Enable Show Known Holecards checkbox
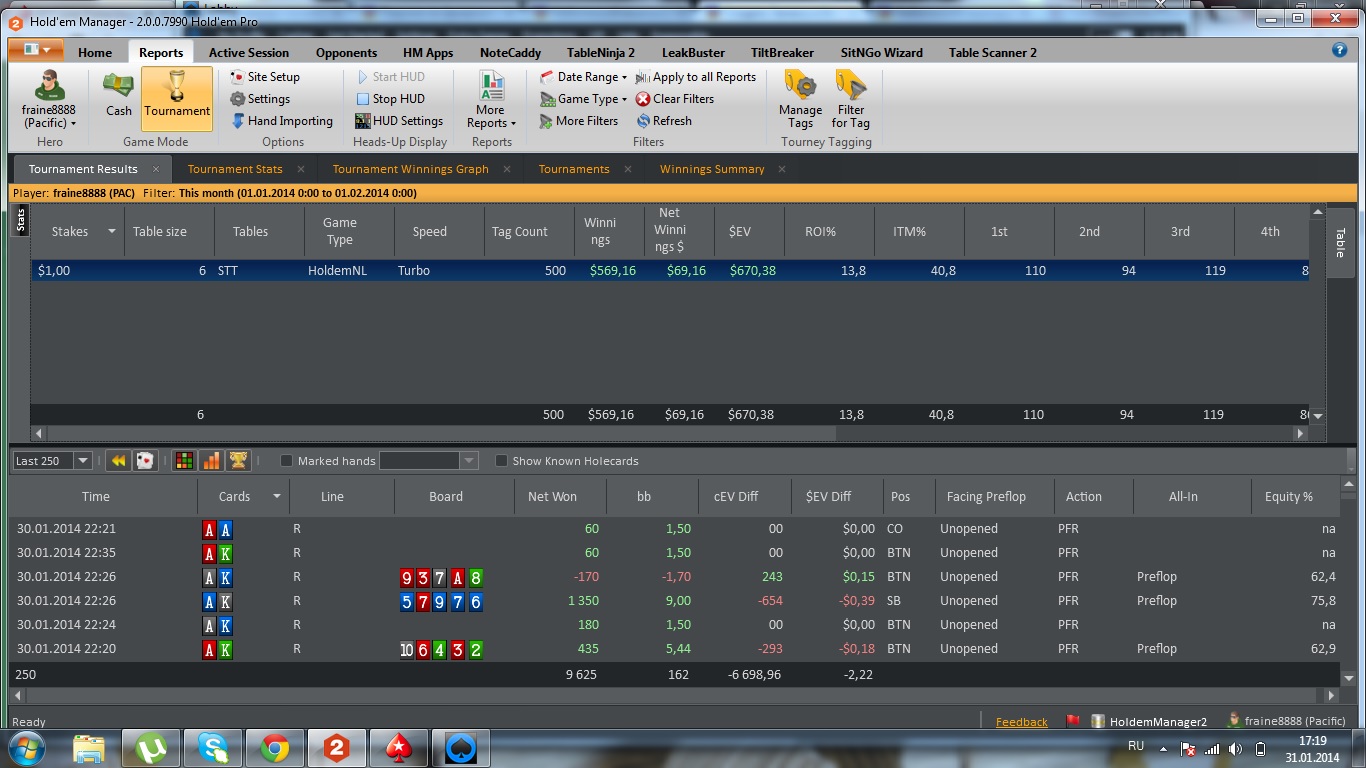 (501, 461)
